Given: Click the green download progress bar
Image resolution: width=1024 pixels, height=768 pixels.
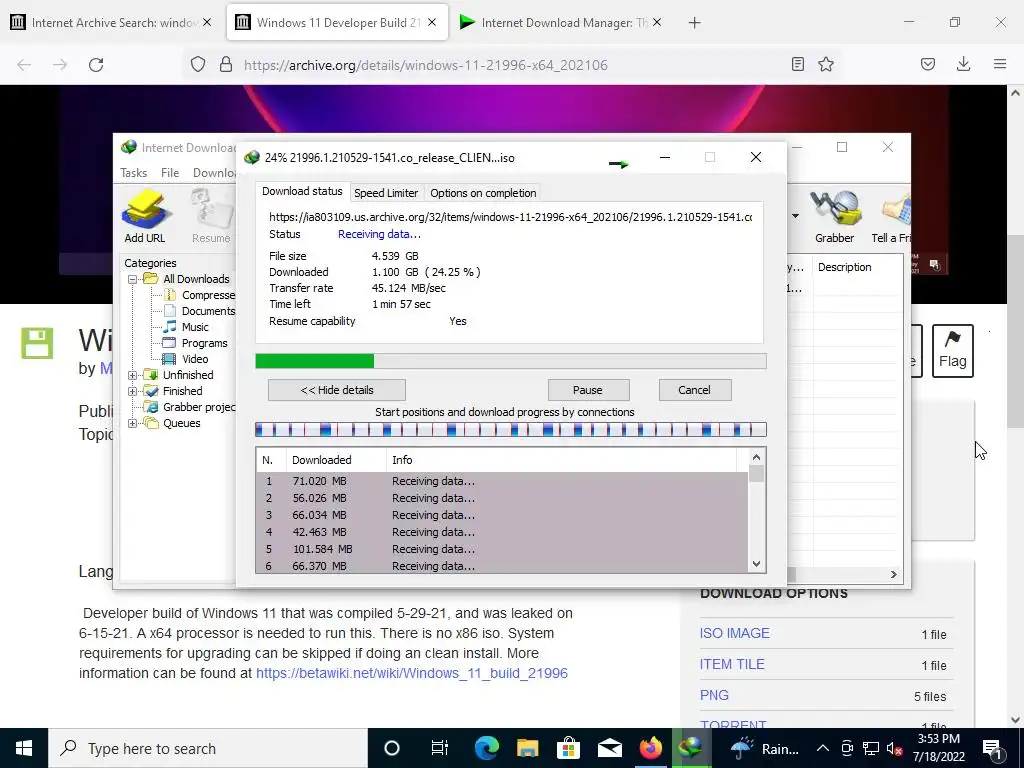Looking at the screenshot, I should point(511,361).
